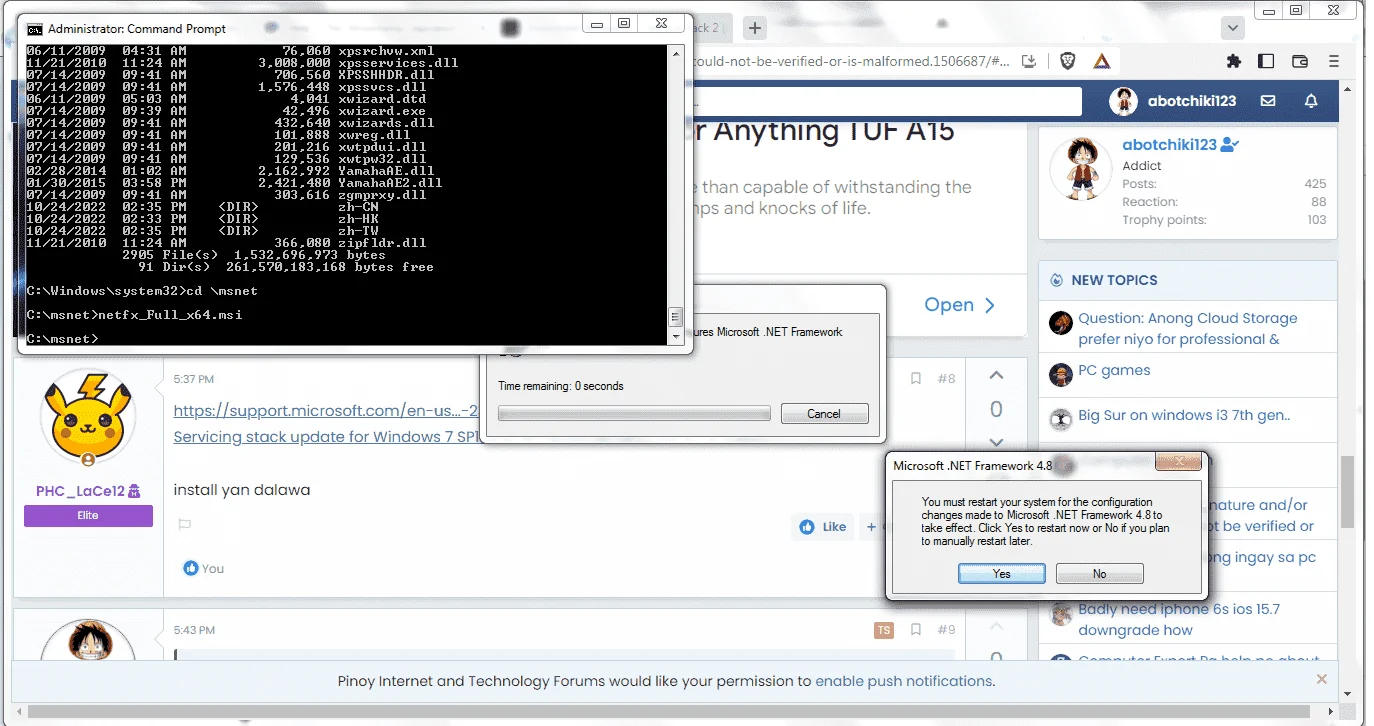Open forum inbox envelope icon

click(x=1268, y=101)
